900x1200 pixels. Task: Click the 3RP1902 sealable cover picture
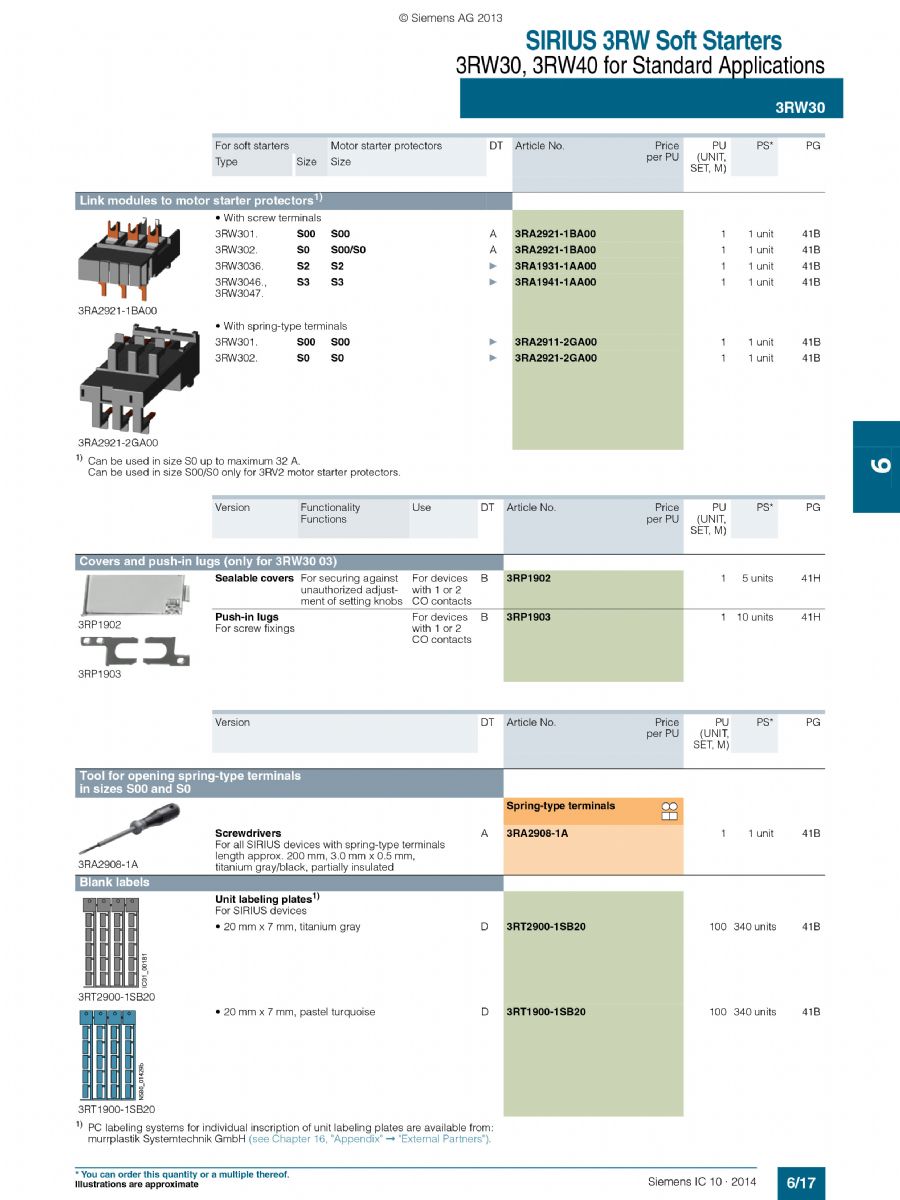[134, 596]
